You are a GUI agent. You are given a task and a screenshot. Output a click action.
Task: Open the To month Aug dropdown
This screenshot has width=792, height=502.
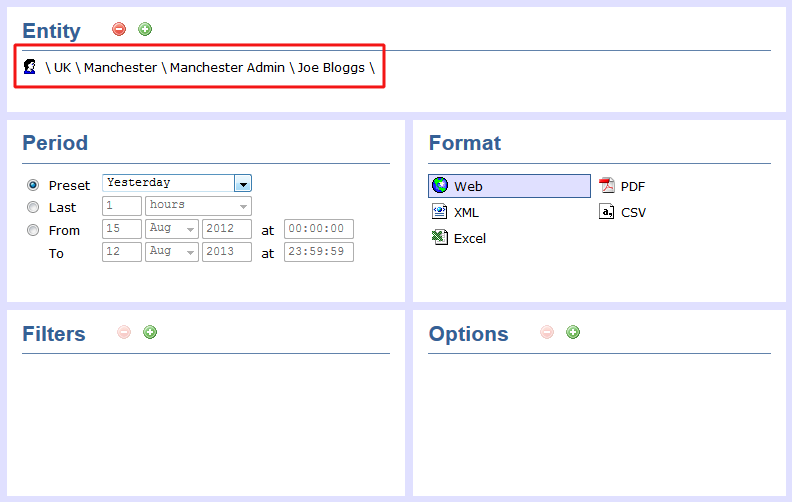tap(190, 252)
